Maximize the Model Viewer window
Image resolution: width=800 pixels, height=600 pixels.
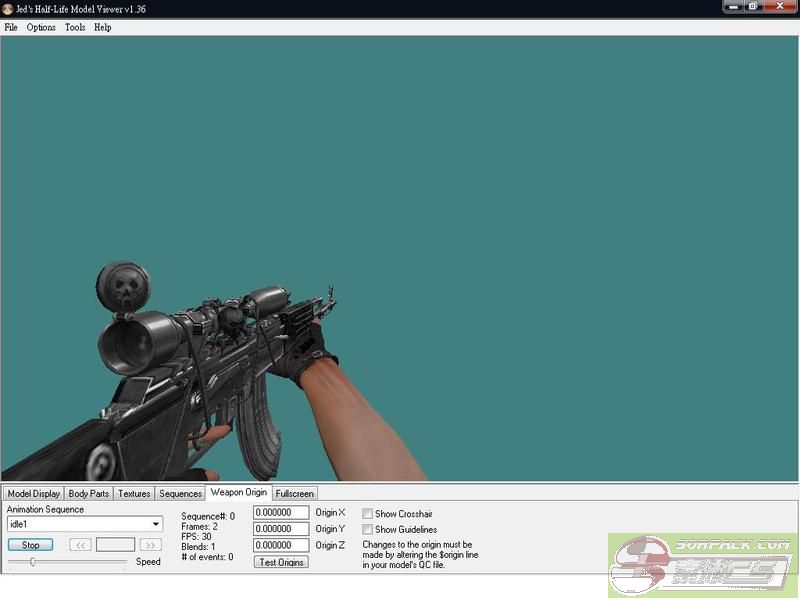(x=753, y=7)
